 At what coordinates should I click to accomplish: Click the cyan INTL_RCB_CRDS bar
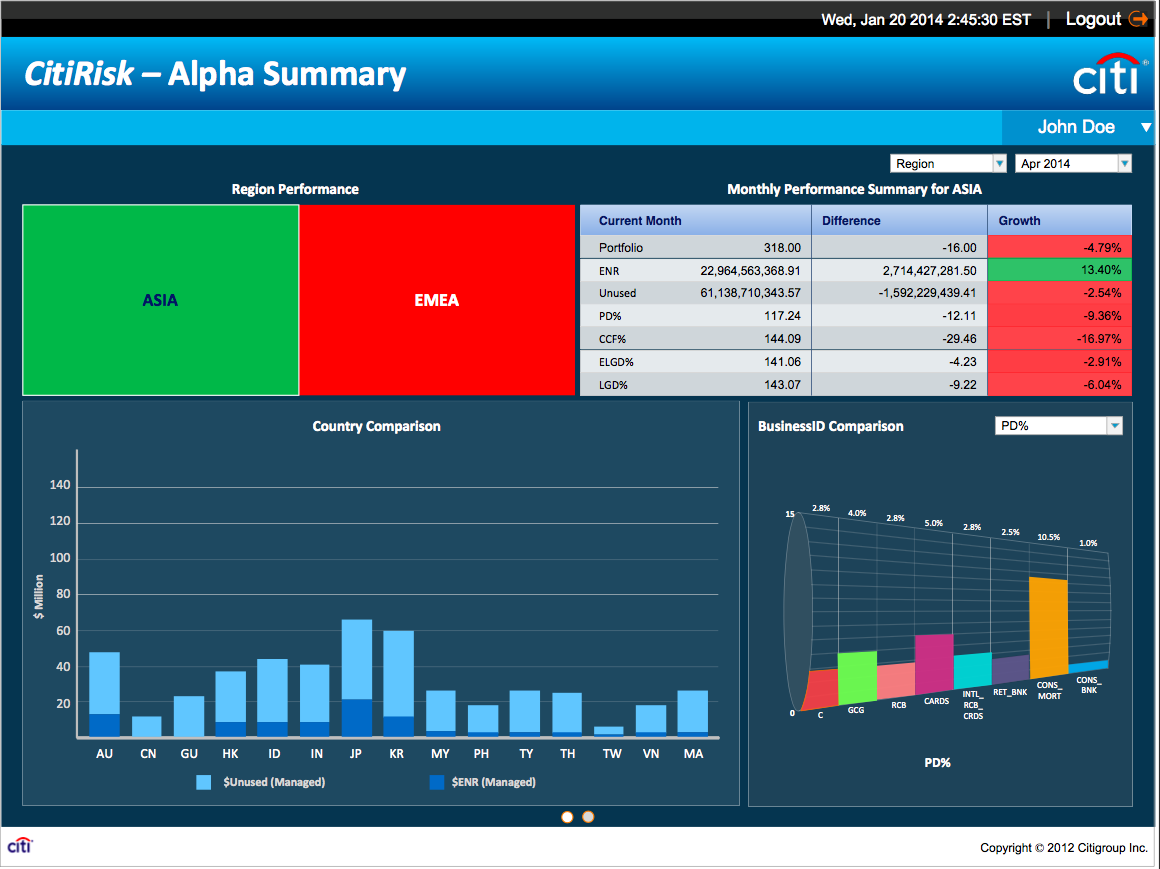coord(973,671)
